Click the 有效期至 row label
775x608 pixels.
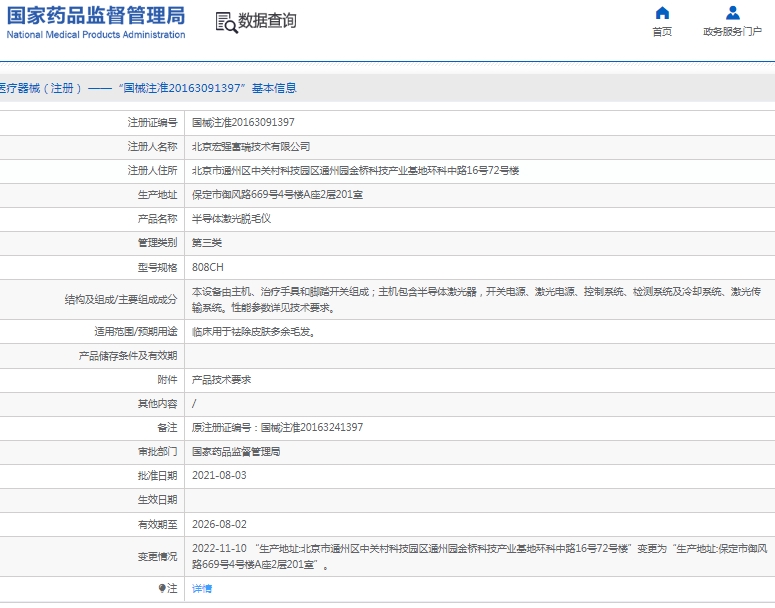point(157,524)
